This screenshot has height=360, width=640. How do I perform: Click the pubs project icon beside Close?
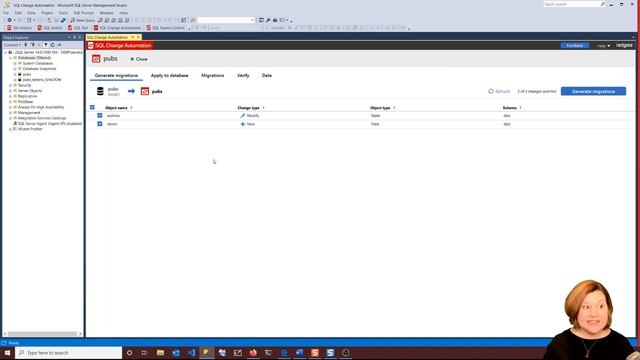[x=96, y=59]
